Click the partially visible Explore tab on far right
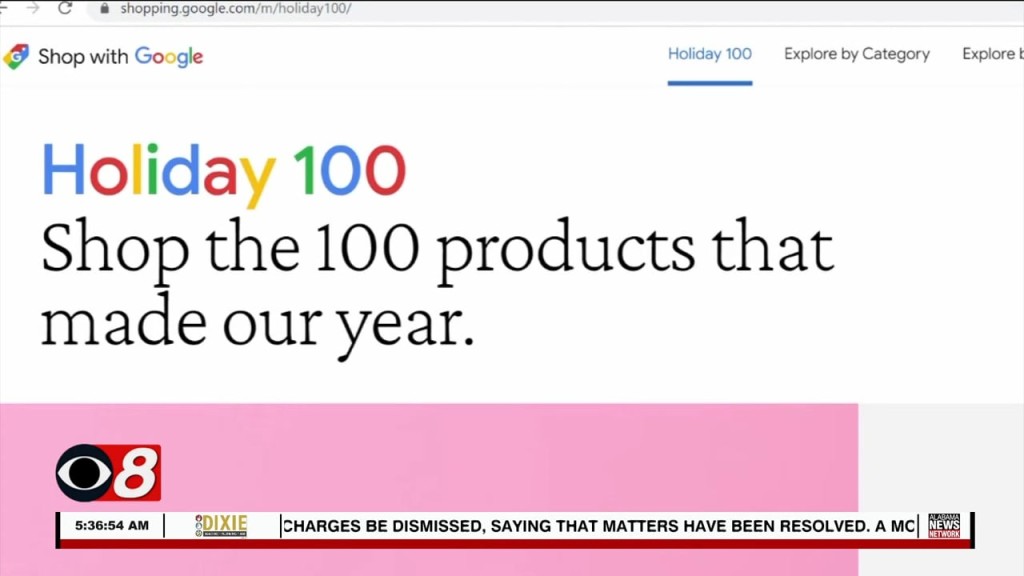 [993, 55]
